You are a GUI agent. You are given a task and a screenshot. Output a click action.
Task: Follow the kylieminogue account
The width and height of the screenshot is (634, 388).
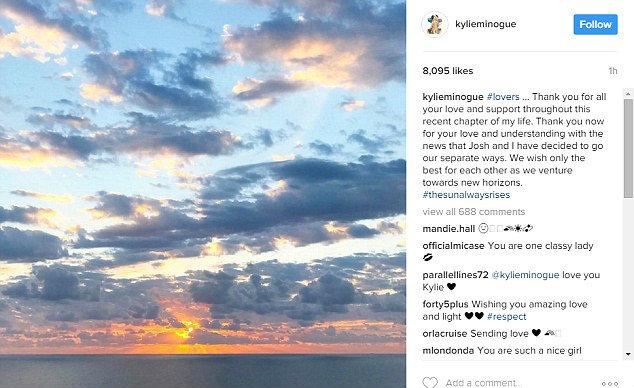pyautogui.click(x=595, y=24)
